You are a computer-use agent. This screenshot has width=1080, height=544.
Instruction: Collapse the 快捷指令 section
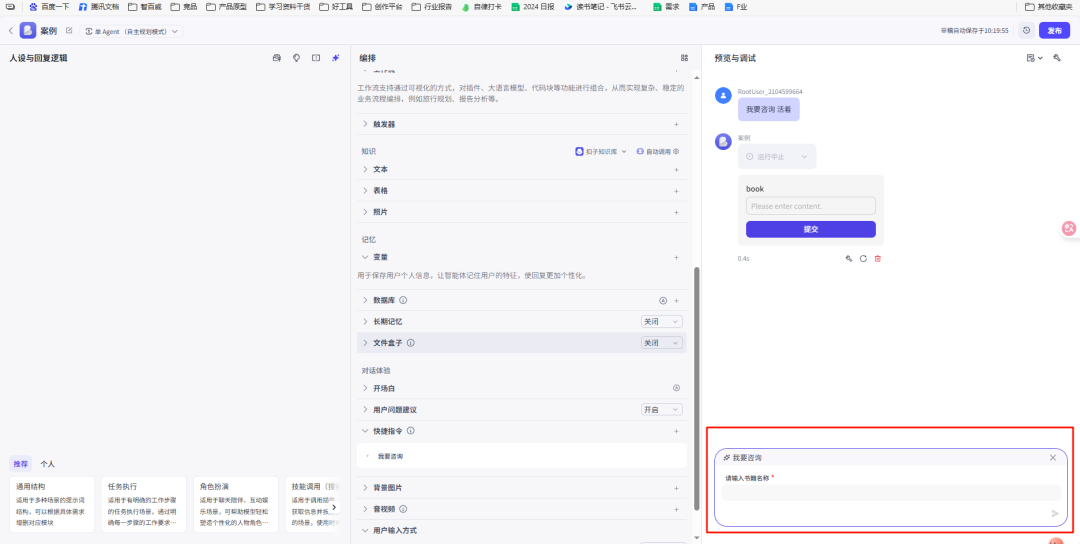point(366,431)
